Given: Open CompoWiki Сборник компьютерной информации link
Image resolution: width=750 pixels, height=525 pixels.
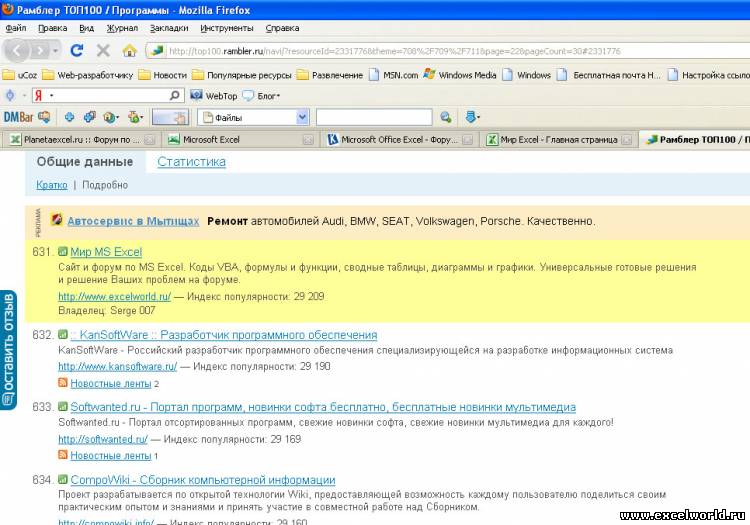Looking at the screenshot, I should (x=203, y=480).
